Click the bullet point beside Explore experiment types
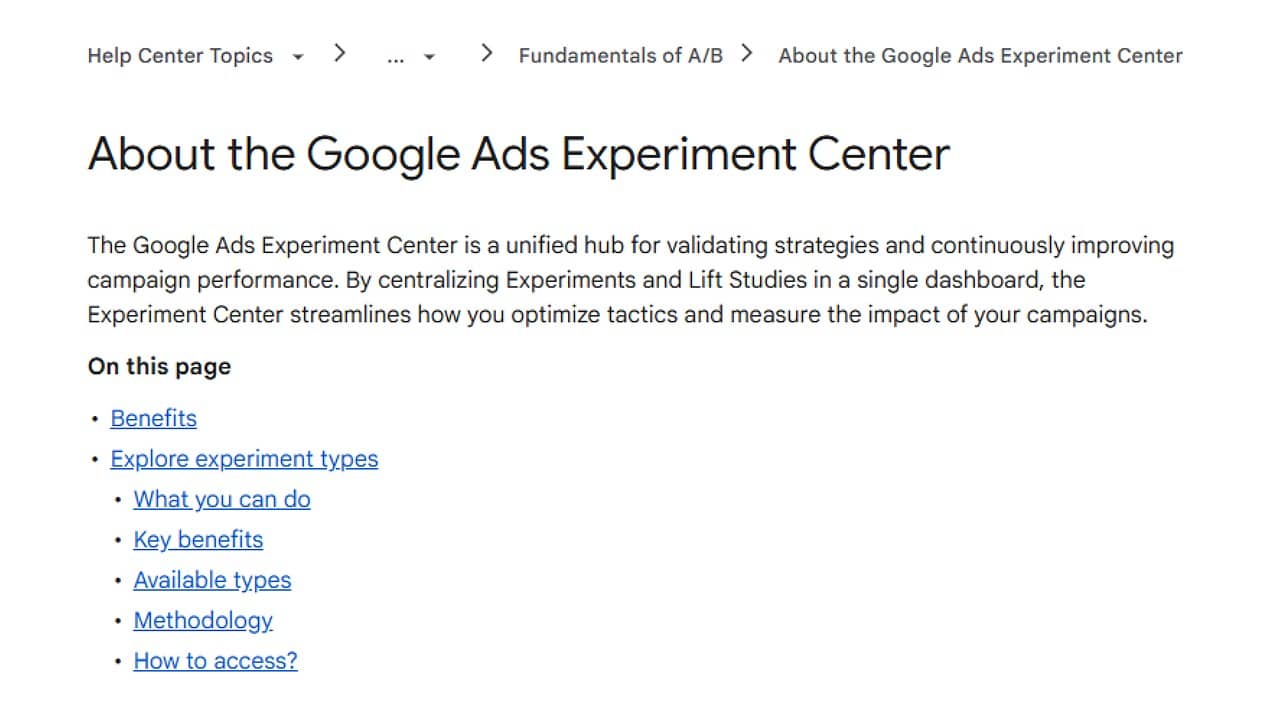 click(95, 460)
